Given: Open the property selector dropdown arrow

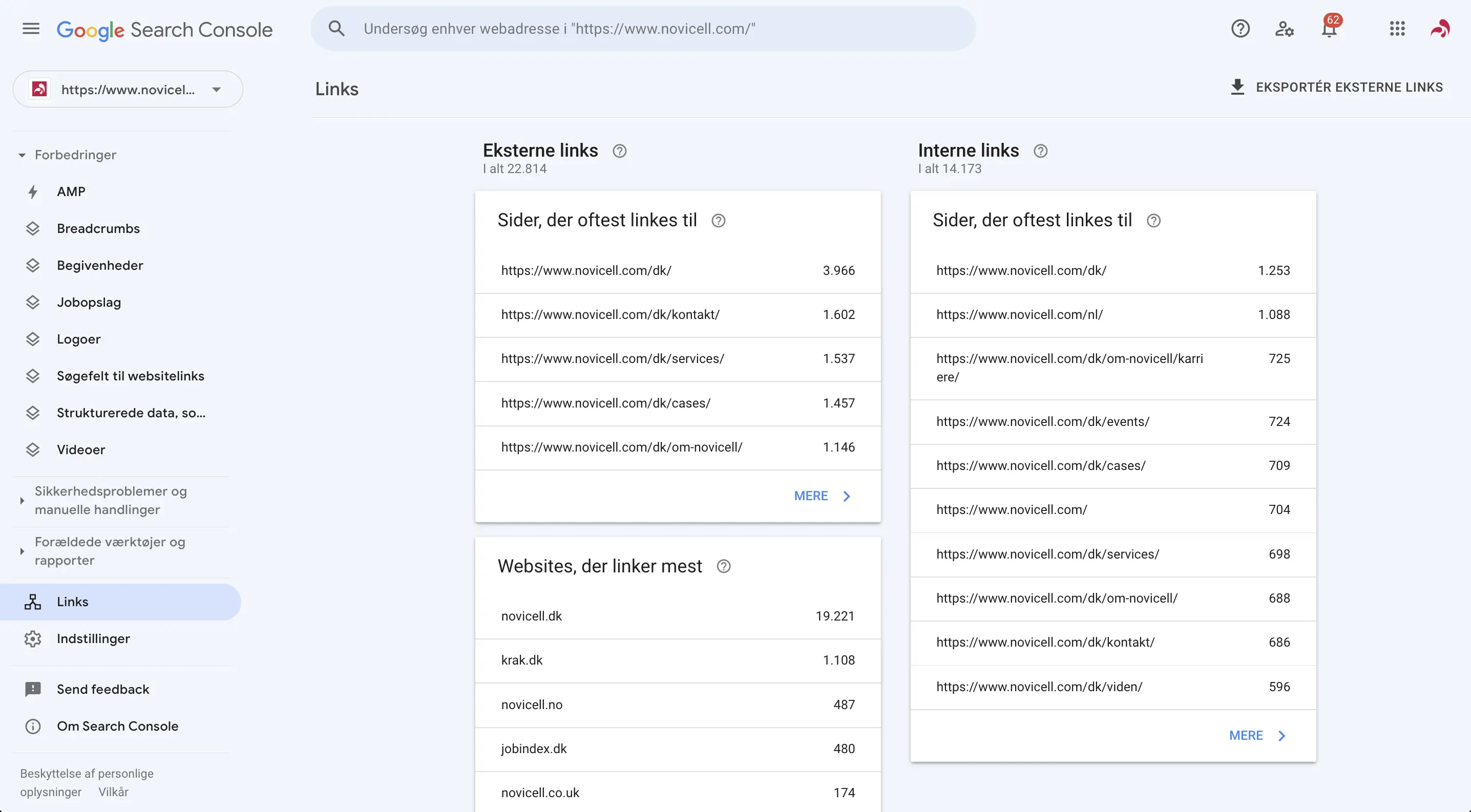Looking at the screenshot, I should coord(217,89).
